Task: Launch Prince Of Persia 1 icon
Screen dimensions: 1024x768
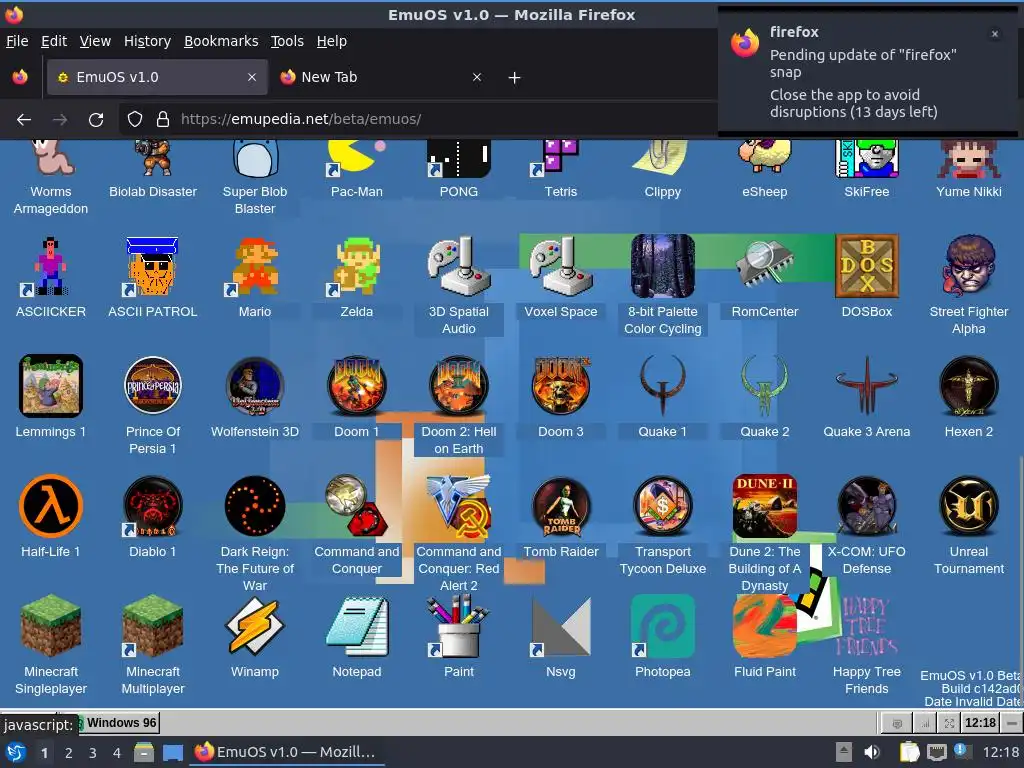Action: pos(152,386)
